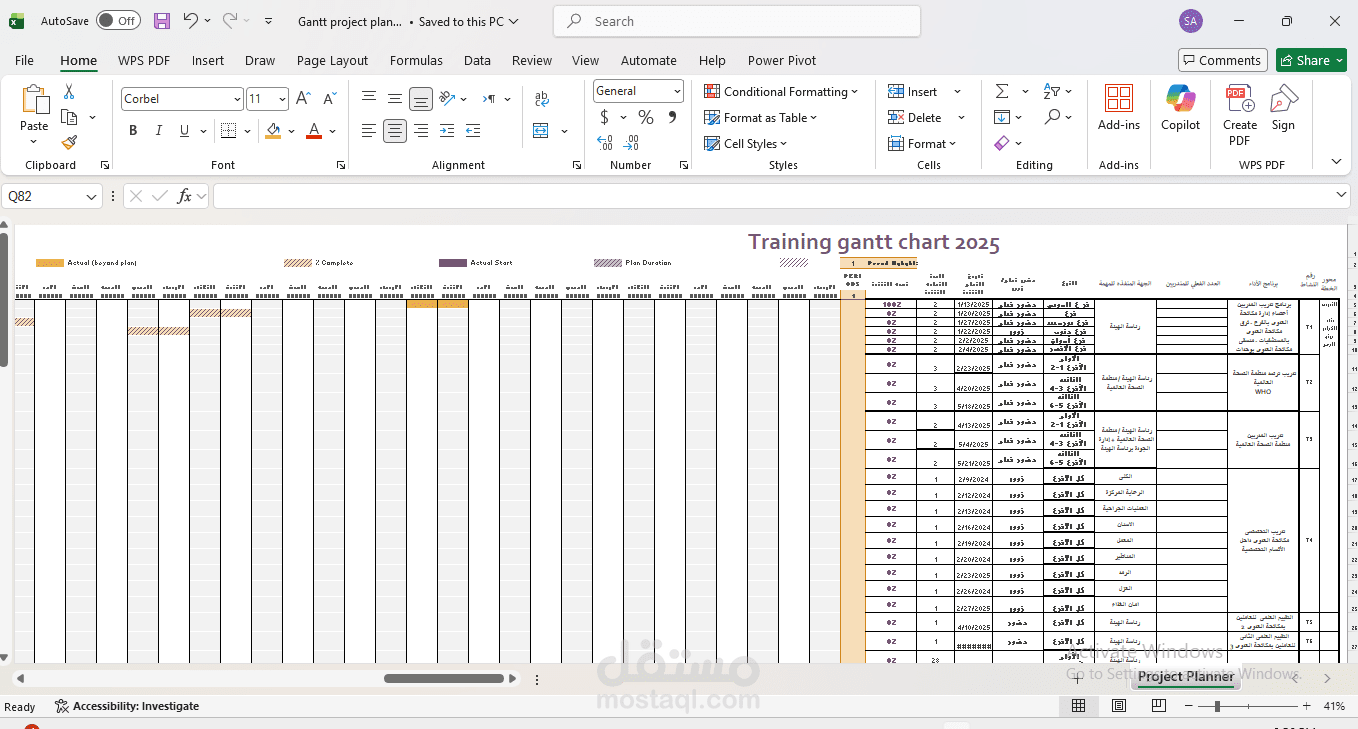This screenshot has height=729, width=1358.
Task: Expand the Name Box dropdown
Action: (x=92, y=196)
